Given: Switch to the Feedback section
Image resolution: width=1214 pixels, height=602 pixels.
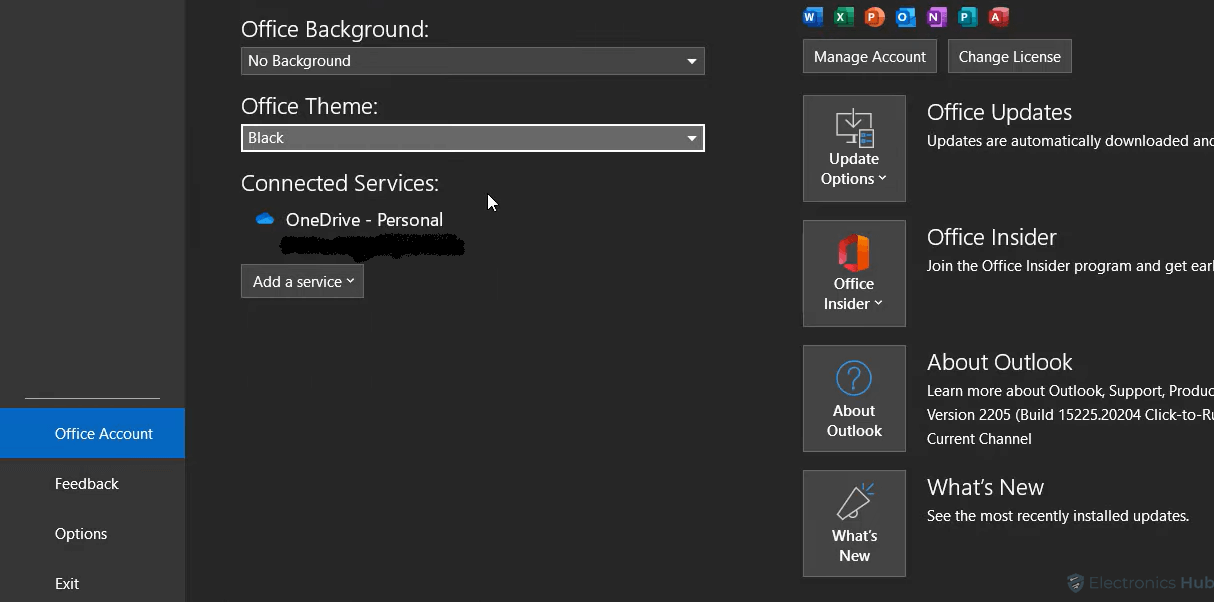Looking at the screenshot, I should point(87,483).
